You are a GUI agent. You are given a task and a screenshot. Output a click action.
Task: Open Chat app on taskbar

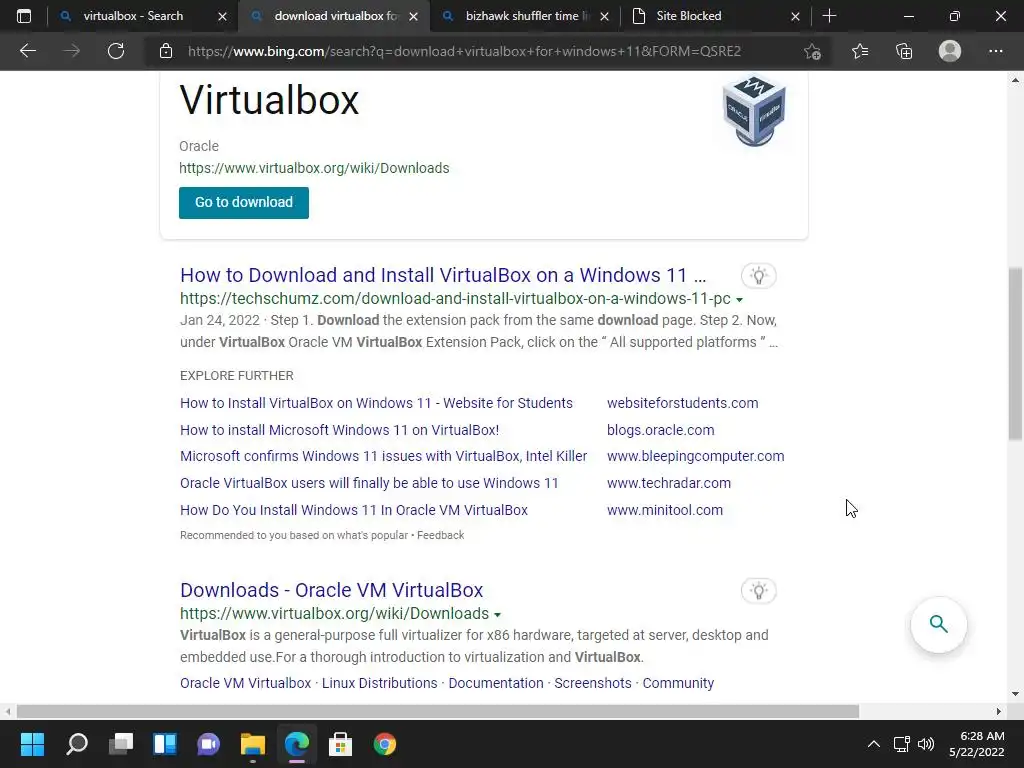pos(208,744)
